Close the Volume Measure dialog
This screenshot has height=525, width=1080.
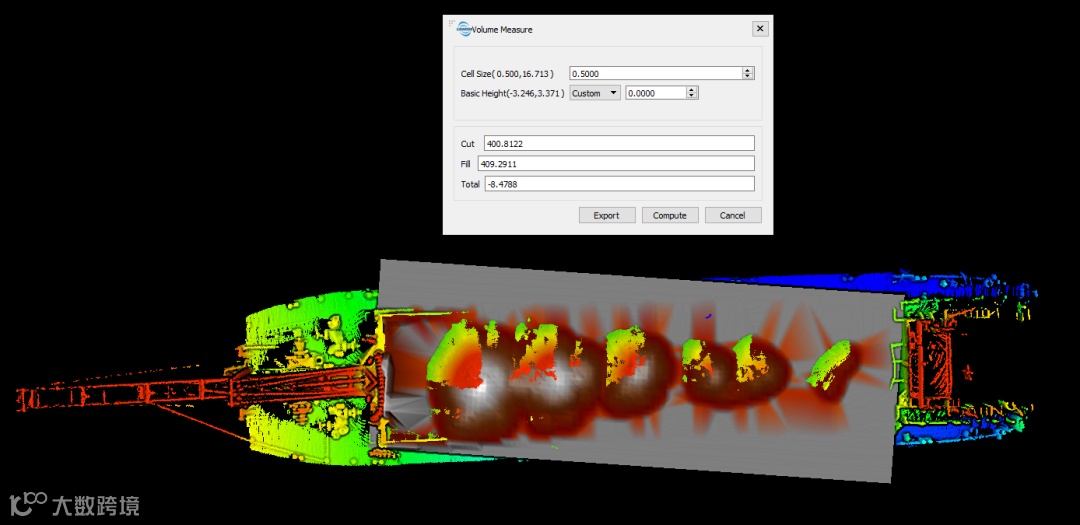[x=760, y=29]
